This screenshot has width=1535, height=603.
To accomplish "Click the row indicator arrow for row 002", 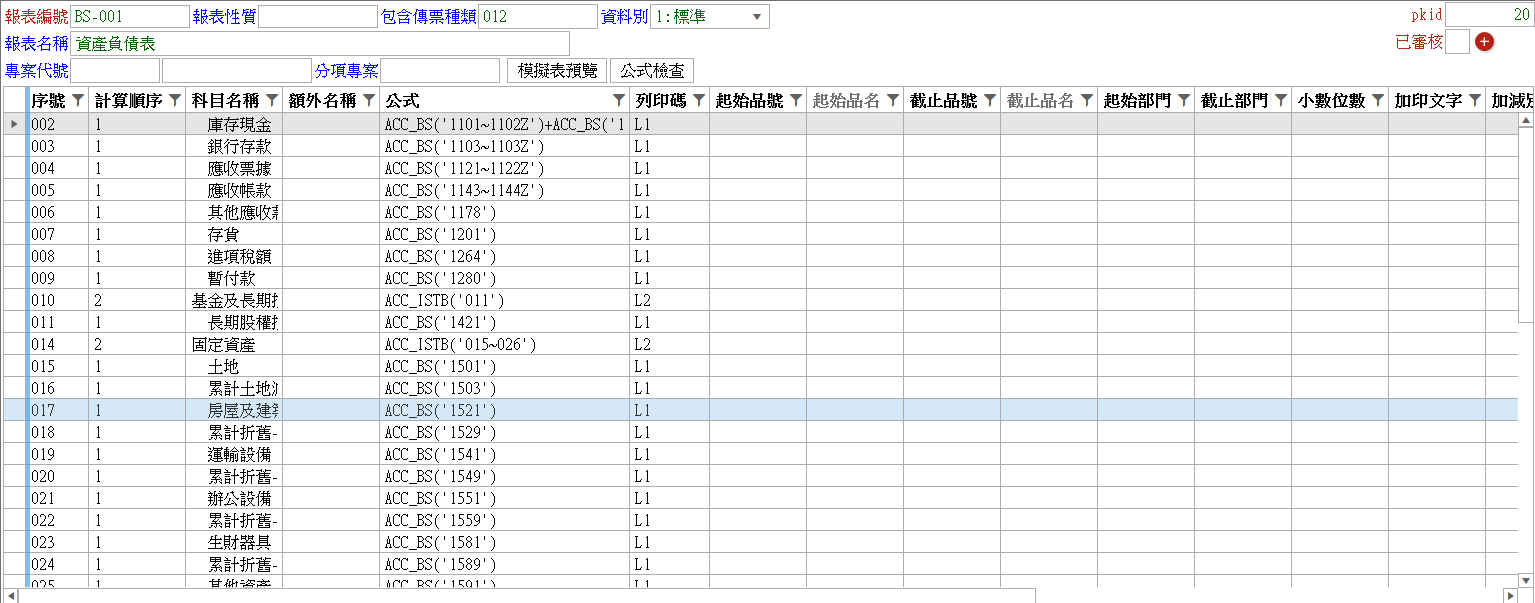I will click(14, 124).
